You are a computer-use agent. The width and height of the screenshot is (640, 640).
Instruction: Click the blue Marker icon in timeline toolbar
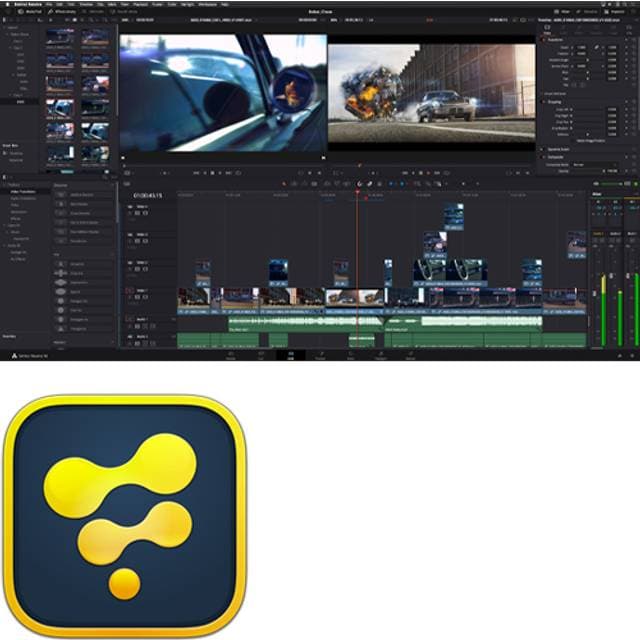pyautogui.click(x=402, y=184)
